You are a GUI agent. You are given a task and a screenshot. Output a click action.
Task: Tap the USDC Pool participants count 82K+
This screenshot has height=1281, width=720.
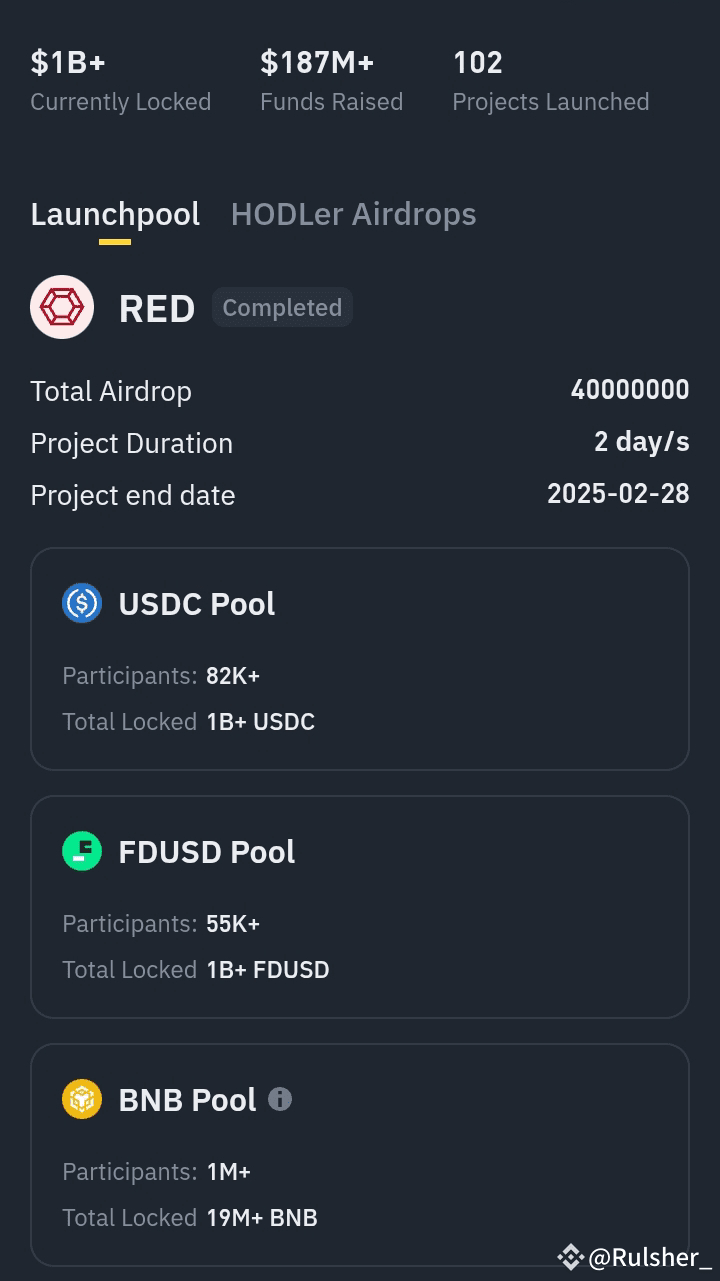233,676
